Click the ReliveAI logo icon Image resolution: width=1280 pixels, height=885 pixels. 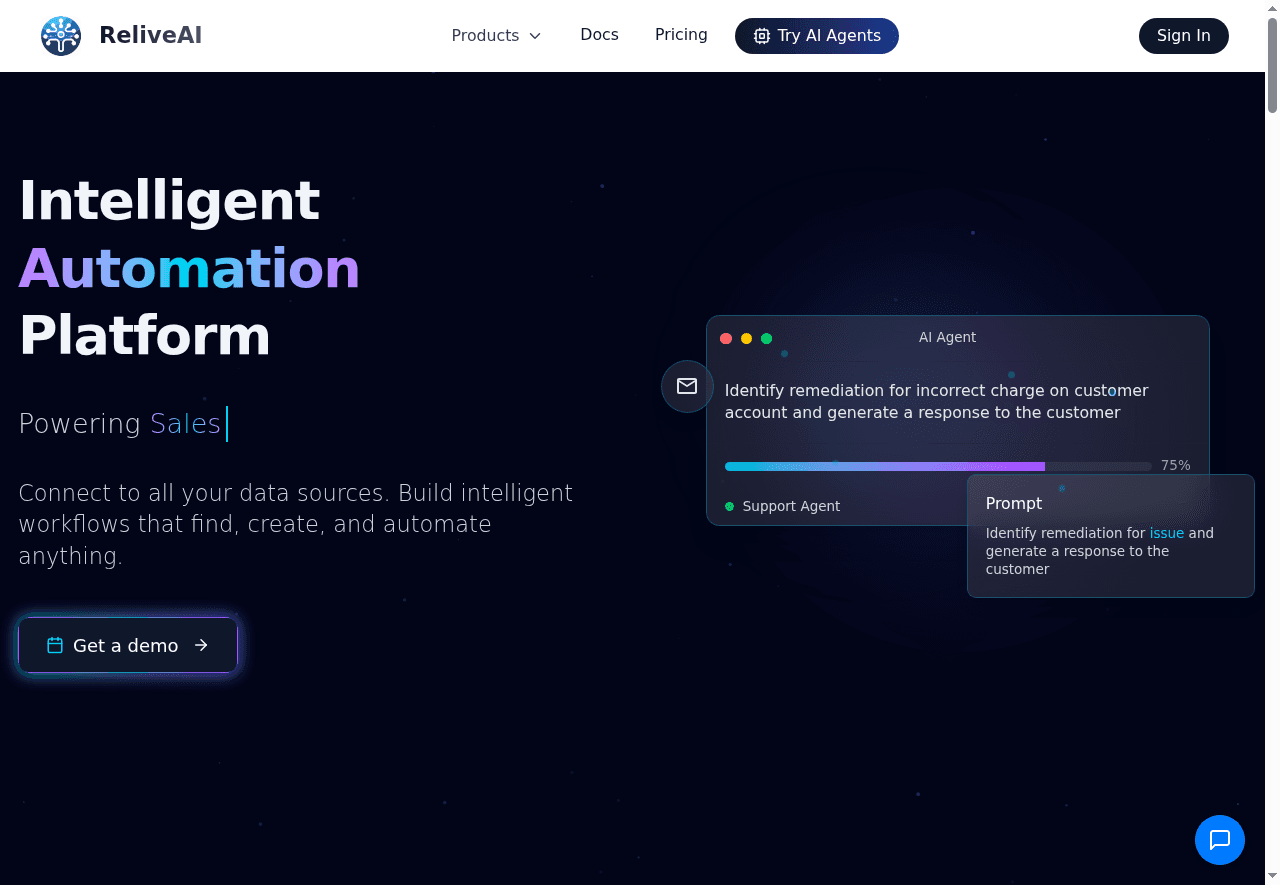pyautogui.click(x=61, y=36)
